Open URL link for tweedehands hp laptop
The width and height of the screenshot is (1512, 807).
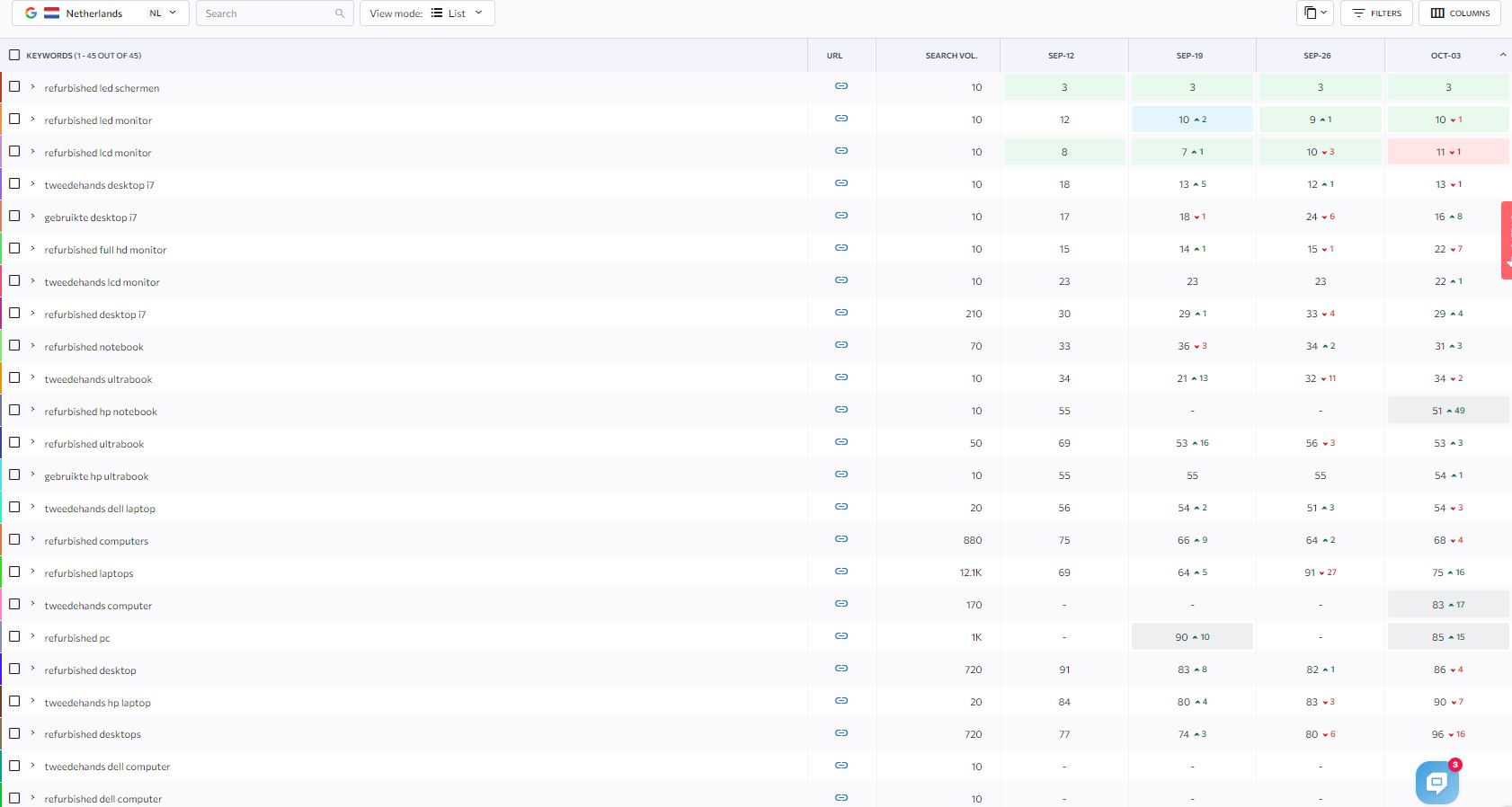[x=841, y=701]
